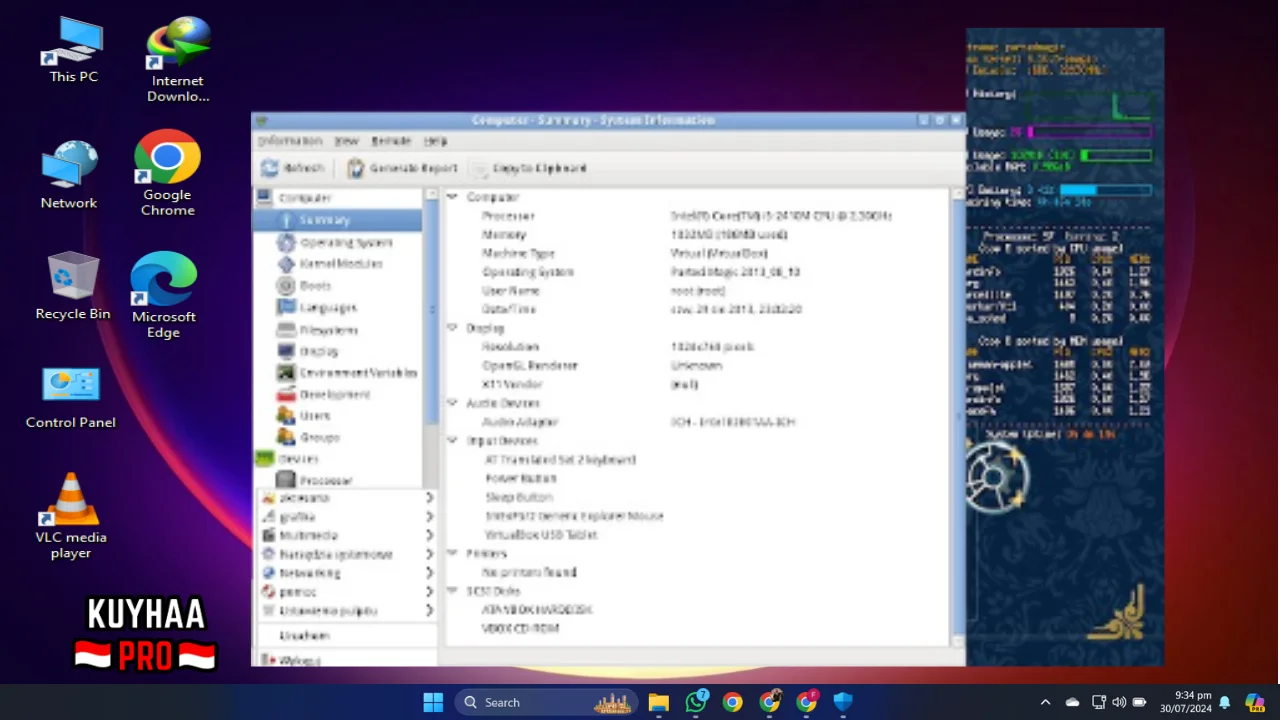Image resolution: width=1280 pixels, height=720 pixels.
Task: Click the details pane vertical scrollbar
Action: [x=957, y=417]
